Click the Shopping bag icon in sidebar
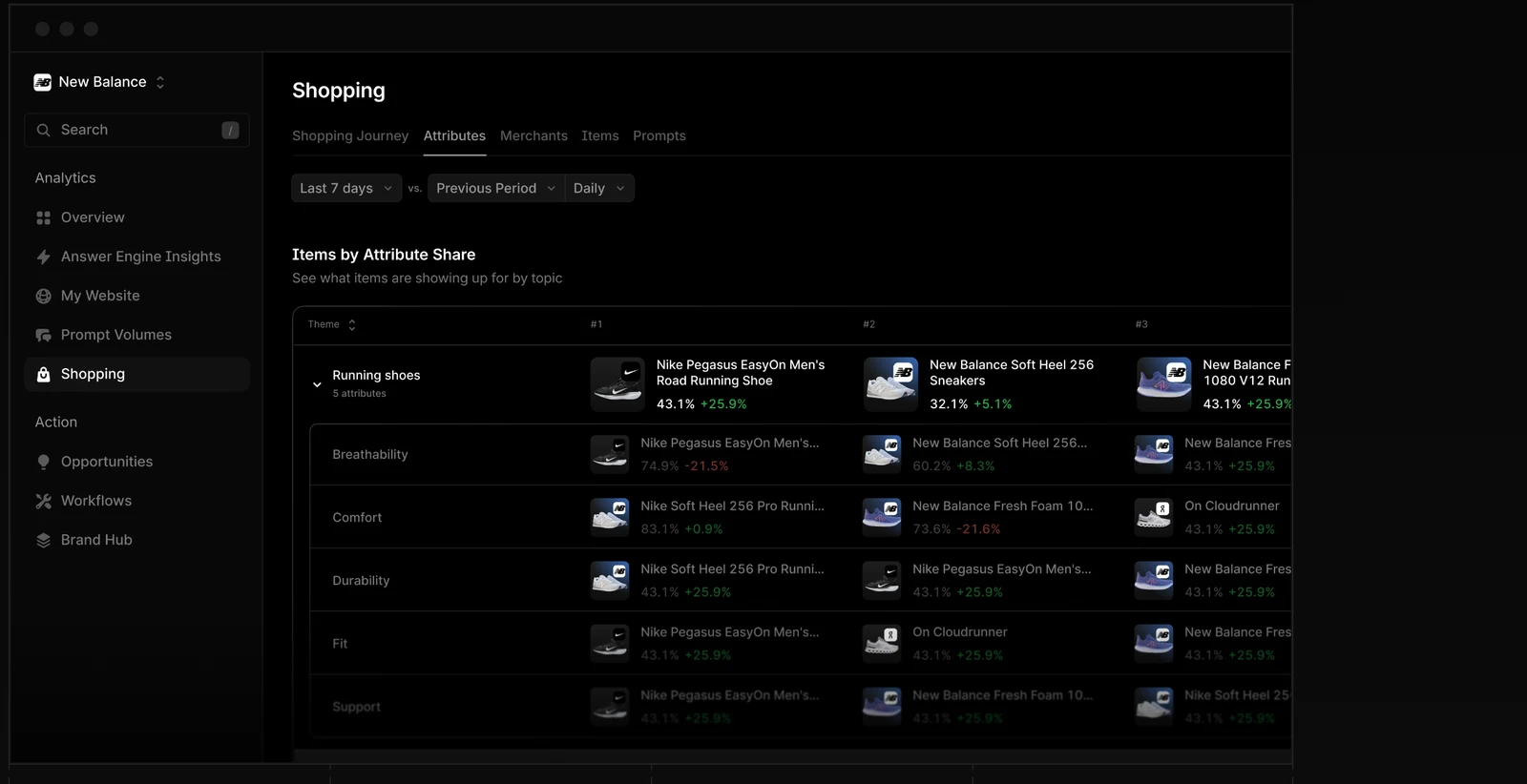Screen dimensions: 1527x784 pos(43,374)
